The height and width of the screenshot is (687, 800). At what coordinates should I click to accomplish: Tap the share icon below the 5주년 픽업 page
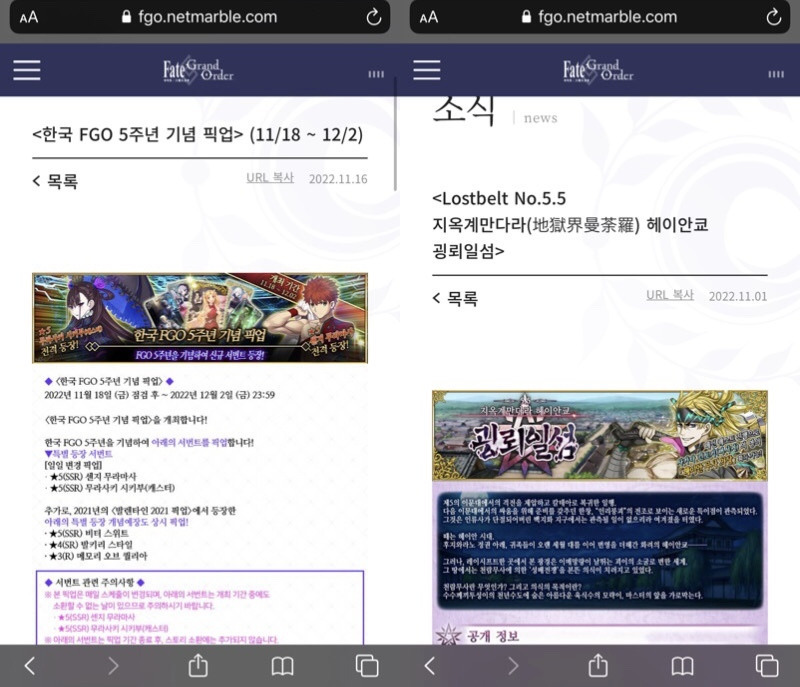(x=198, y=665)
